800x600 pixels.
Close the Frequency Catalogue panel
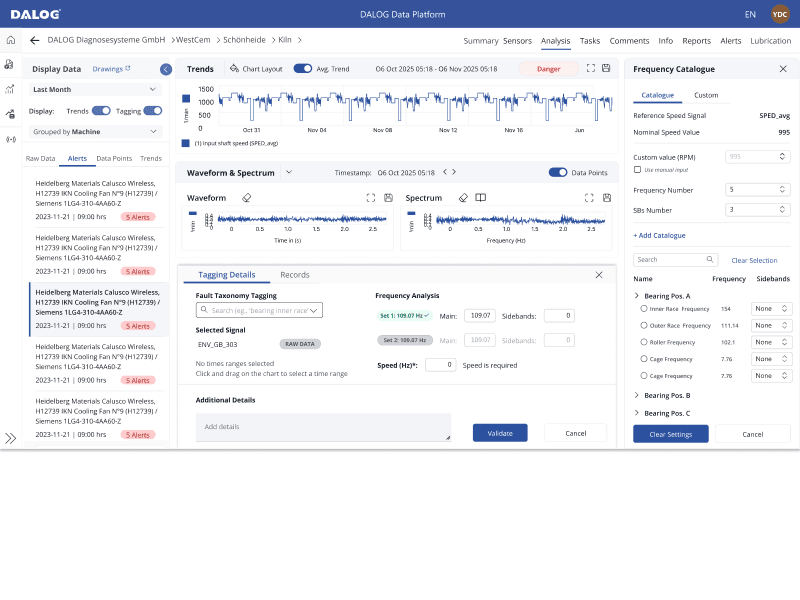coord(783,69)
